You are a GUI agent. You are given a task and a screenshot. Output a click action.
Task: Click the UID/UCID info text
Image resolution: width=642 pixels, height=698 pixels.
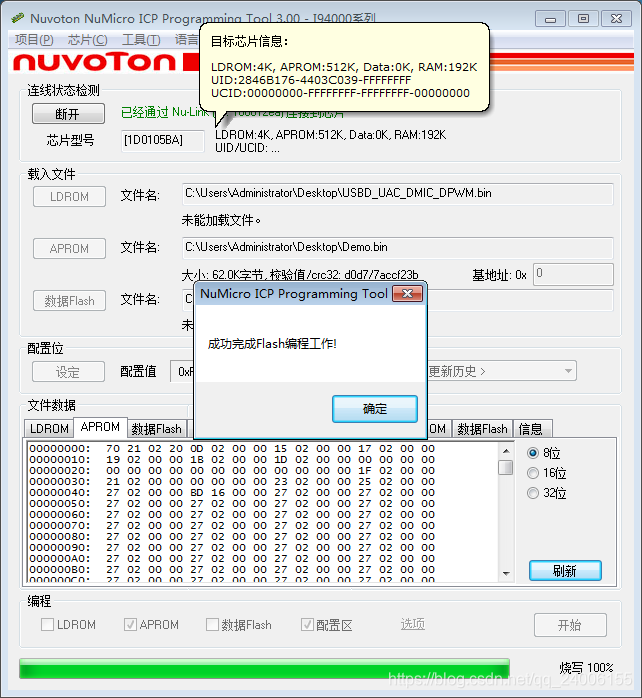(x=248, y=148)
